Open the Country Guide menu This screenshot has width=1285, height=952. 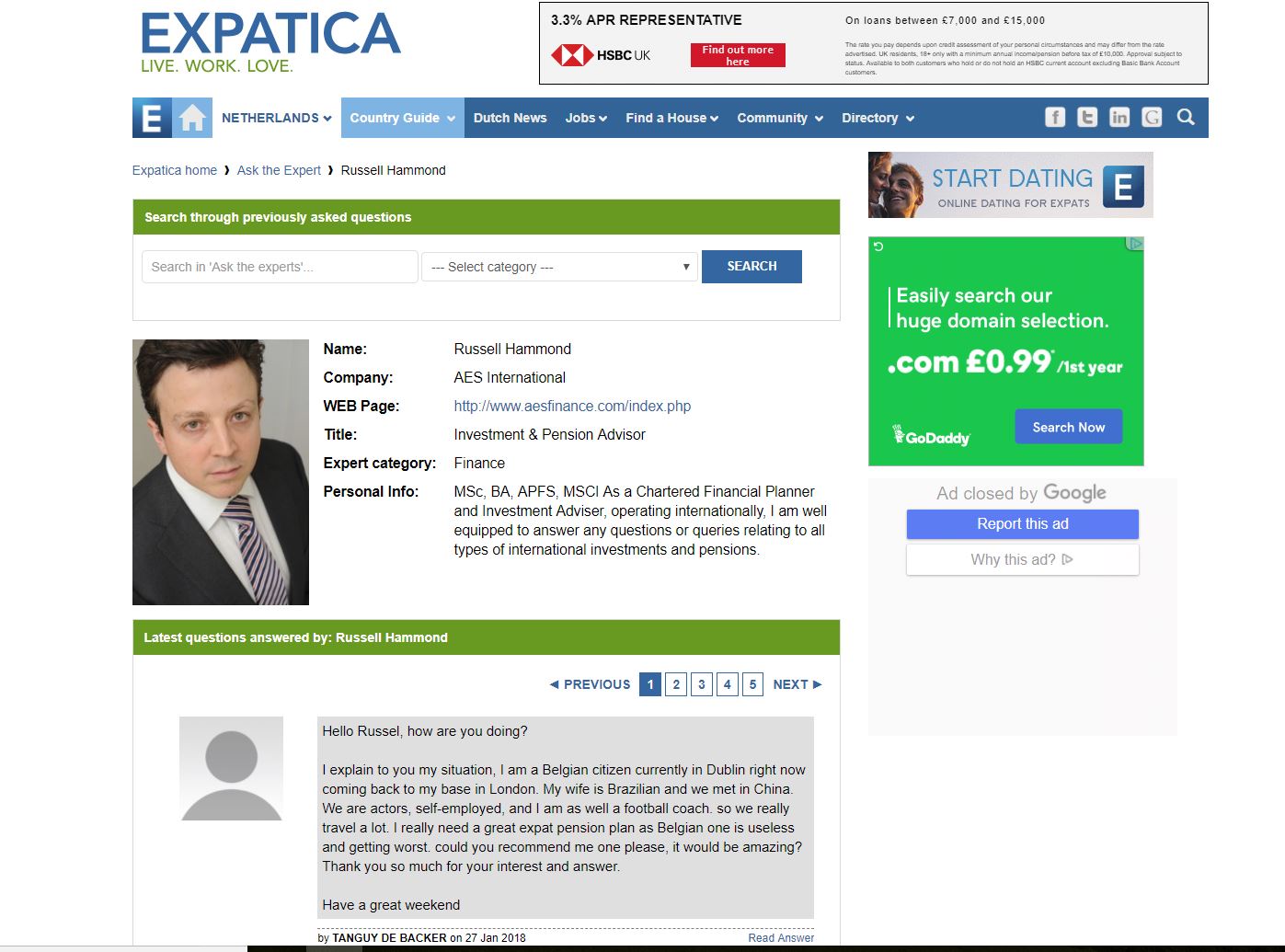(403, 118)
